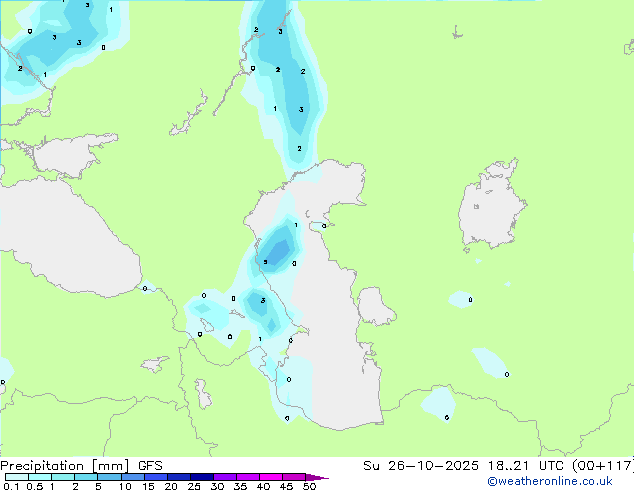Screen dimensions: 634x490
Task: Click the '5' precipitation value on Caspian coast
Action: [265, 262]
